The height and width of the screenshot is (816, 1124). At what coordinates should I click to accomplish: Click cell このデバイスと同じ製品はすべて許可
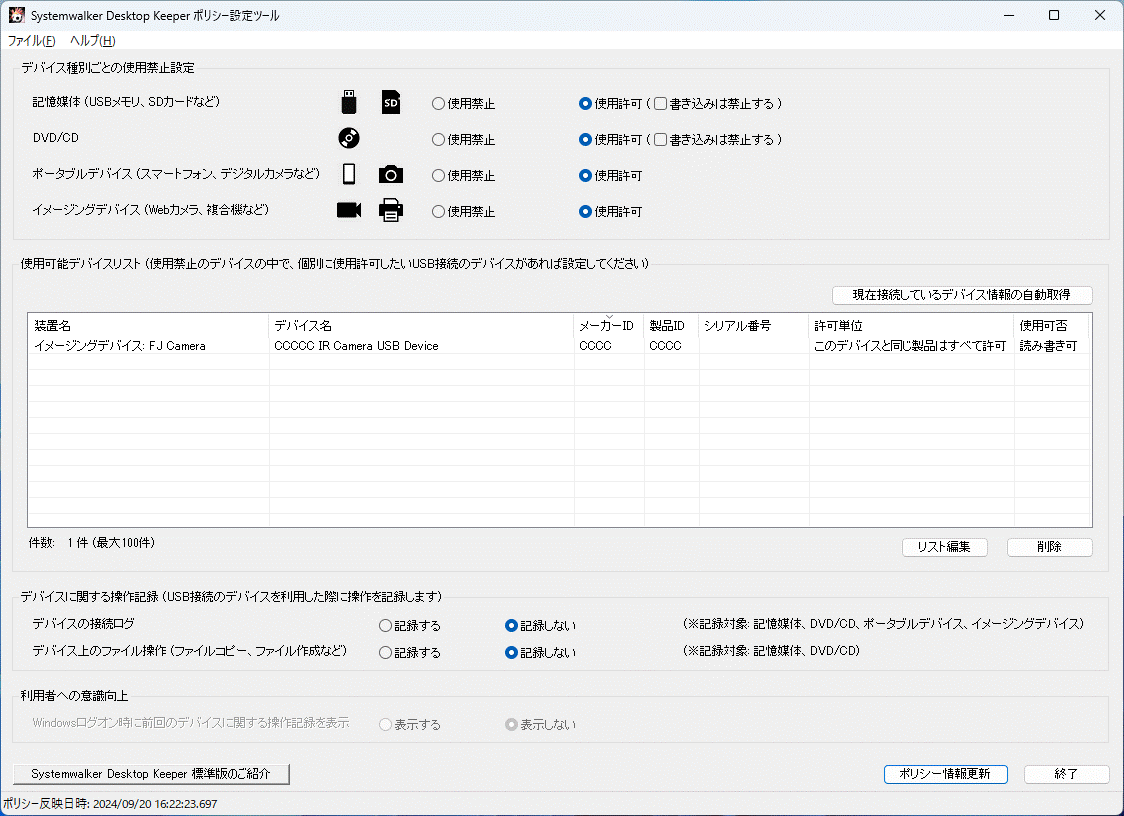click(x=910, y=346)
